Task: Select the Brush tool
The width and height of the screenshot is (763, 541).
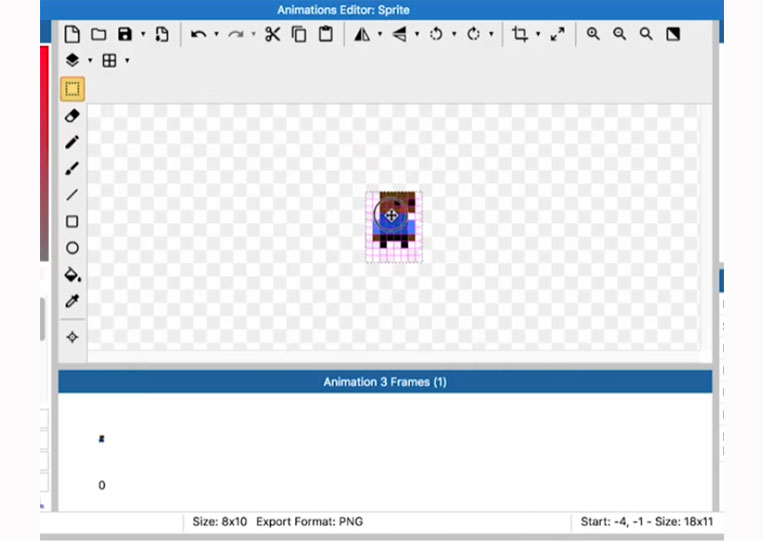Action: pos(72,169)
